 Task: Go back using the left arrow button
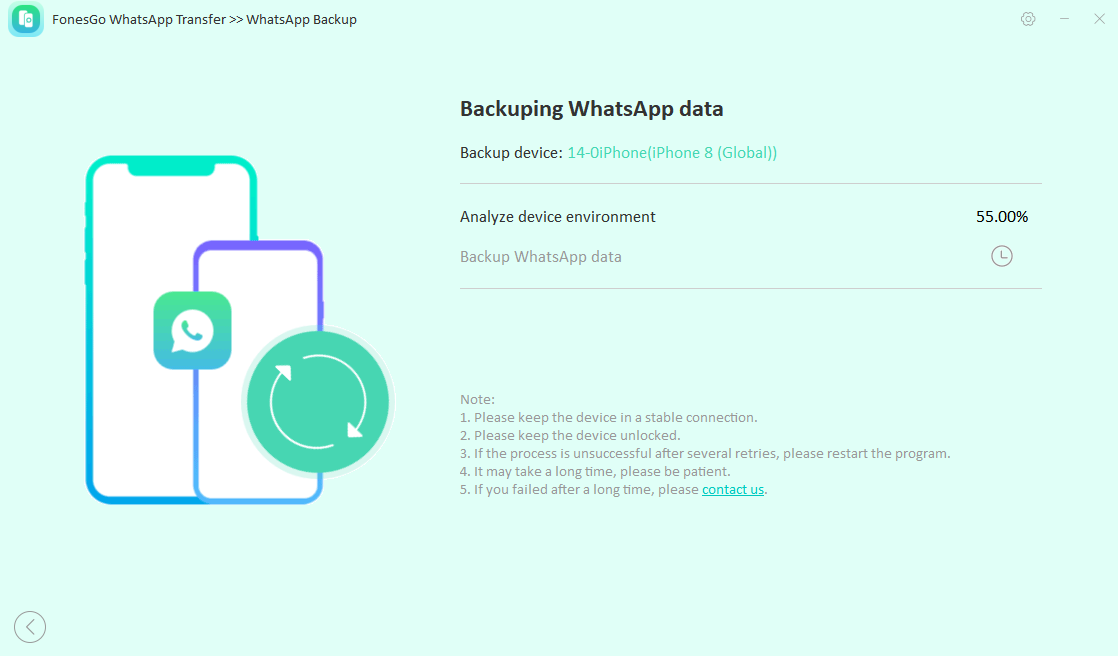tap(30, 627)
